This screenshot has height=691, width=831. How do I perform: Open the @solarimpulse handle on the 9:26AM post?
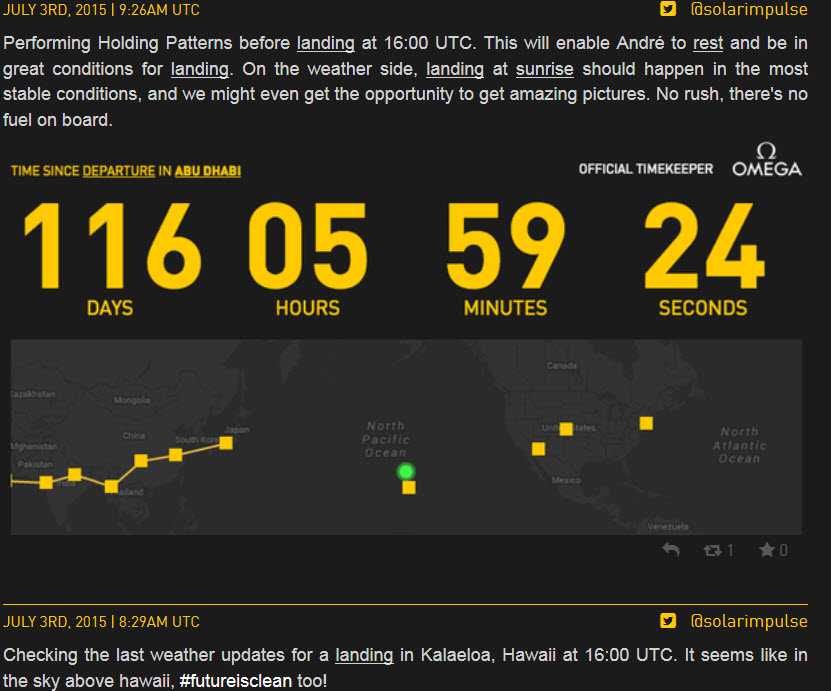coord(748,10)
